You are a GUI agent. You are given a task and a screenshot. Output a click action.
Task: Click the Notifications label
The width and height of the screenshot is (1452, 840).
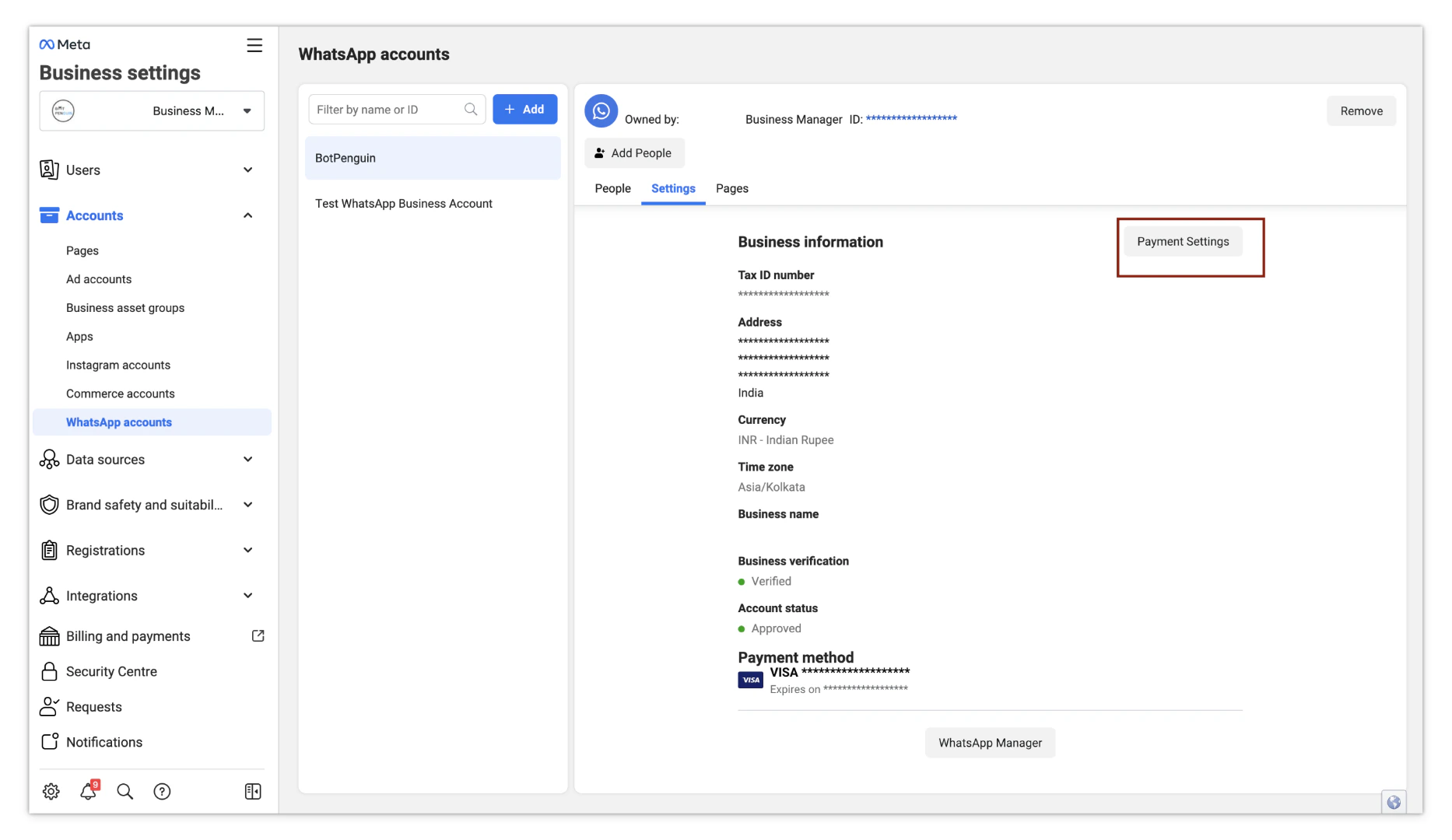(104, 742)
